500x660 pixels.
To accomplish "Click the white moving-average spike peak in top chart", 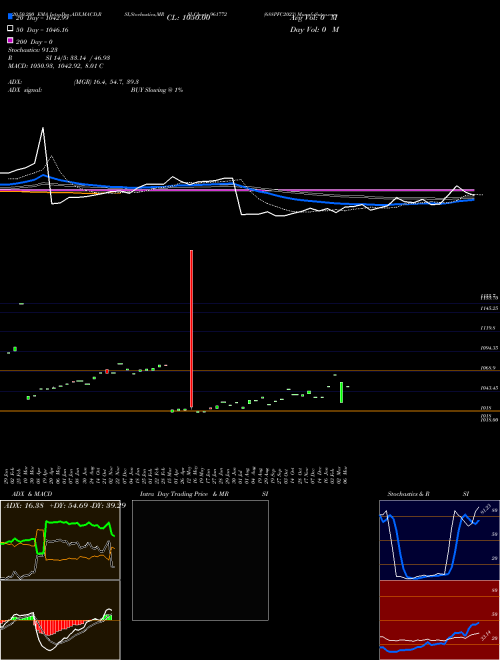I will 43,128.
